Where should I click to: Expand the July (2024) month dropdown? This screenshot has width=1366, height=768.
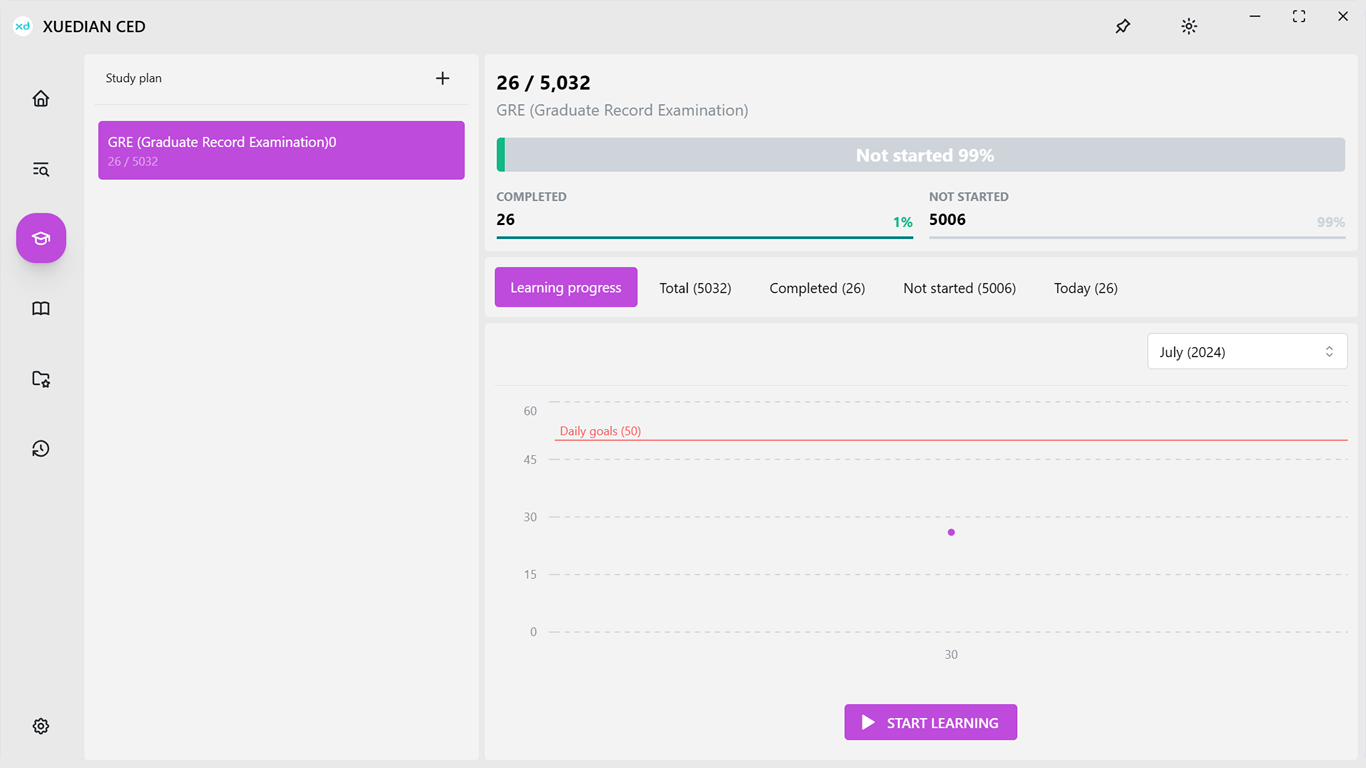[1246, 352]
